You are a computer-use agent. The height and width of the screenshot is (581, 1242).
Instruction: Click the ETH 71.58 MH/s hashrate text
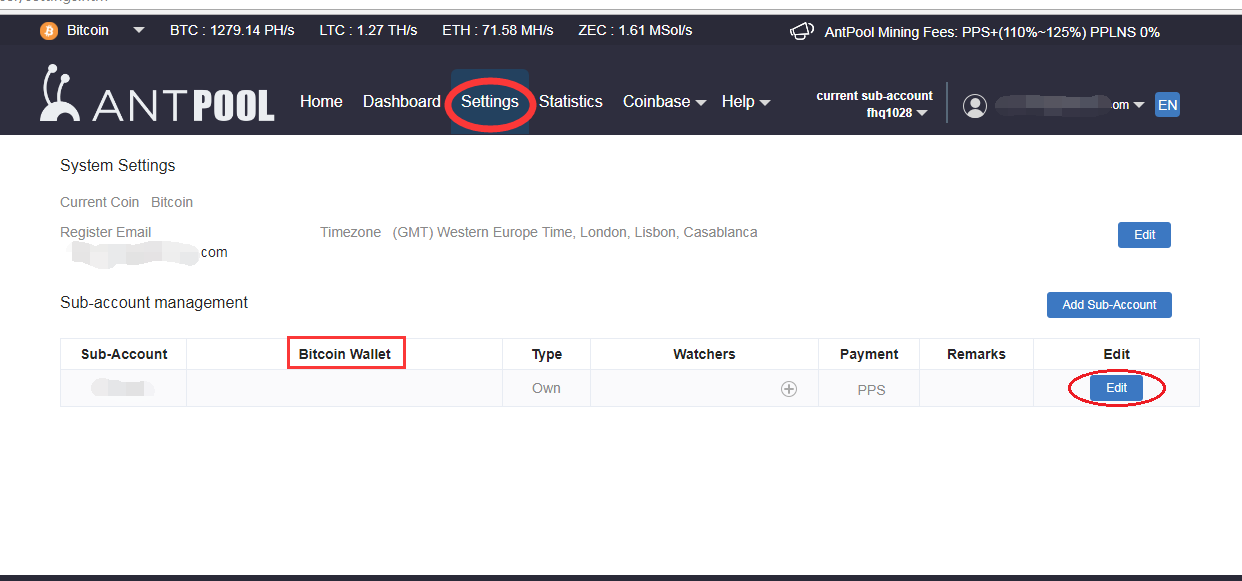point(498,31)
